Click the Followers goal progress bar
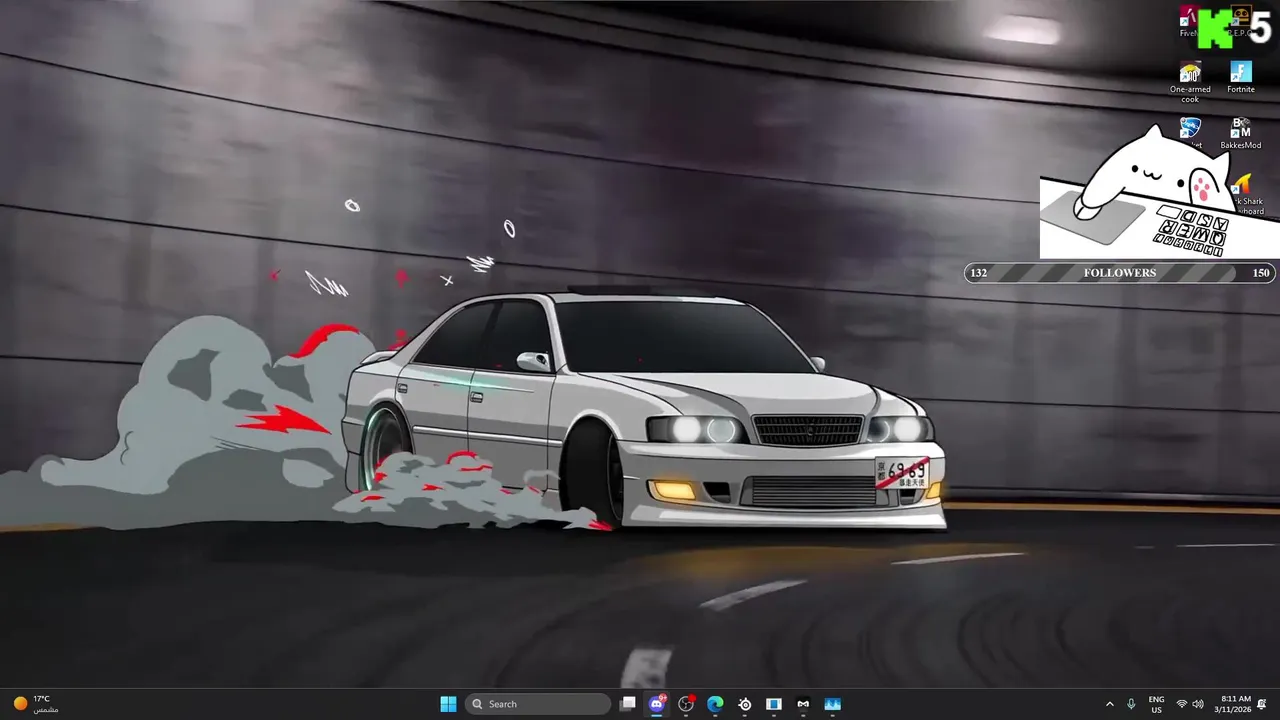 [1120, 273]
